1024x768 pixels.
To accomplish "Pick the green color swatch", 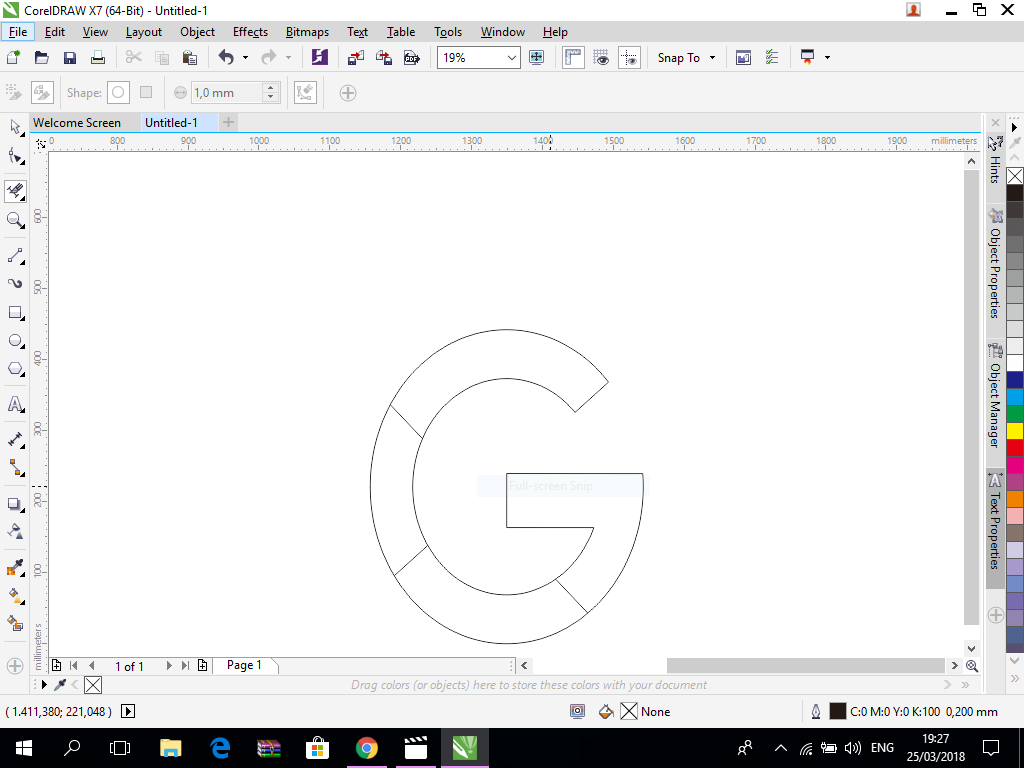I will (1014, 413).
